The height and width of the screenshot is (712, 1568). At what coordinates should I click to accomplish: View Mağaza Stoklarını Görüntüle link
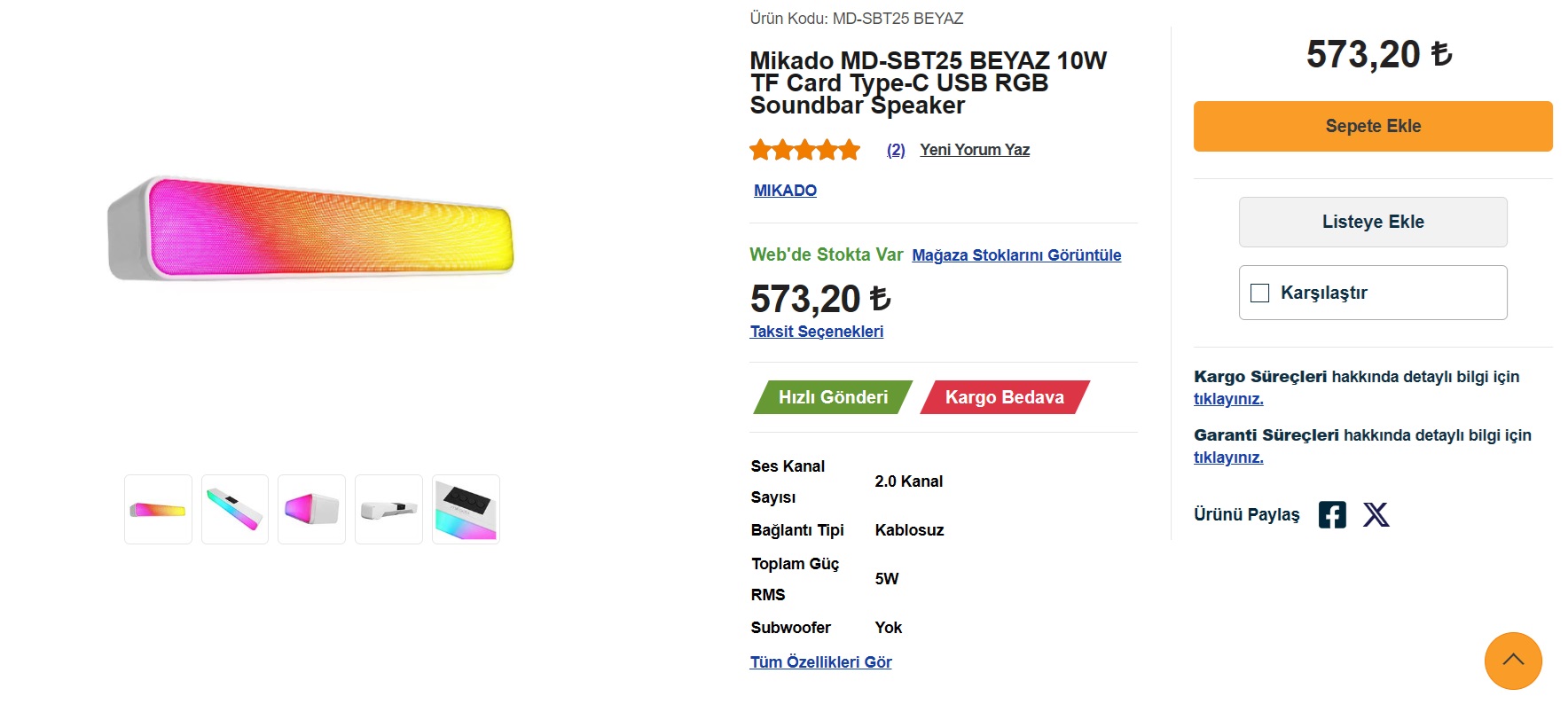[1015, 255]
